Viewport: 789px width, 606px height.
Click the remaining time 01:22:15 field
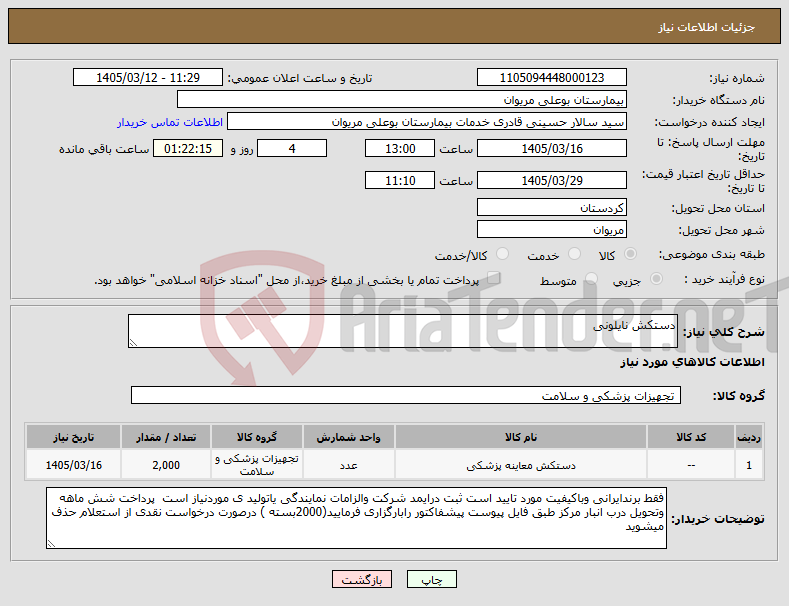(x=188, y=148)
